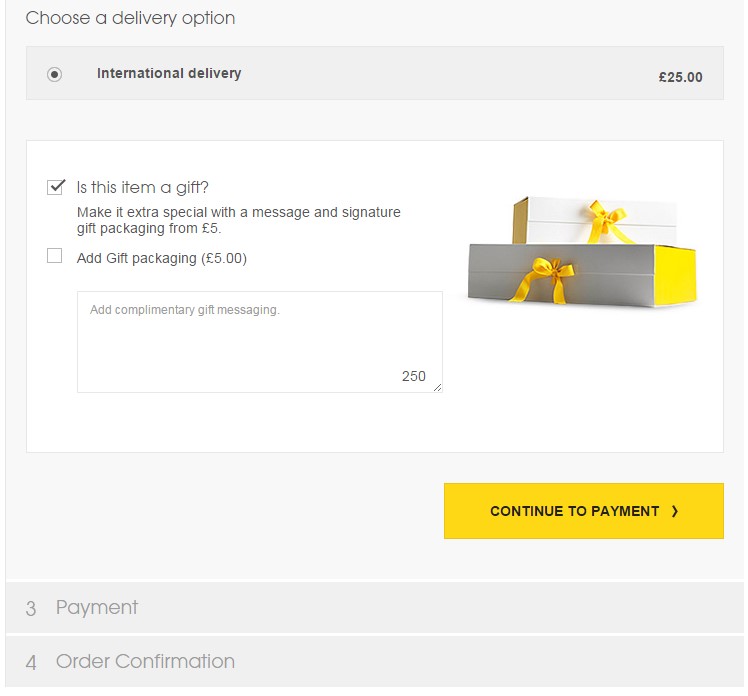Select the International delivery radio button
This screenshot has width=748, height=696.
pos(54,74)
